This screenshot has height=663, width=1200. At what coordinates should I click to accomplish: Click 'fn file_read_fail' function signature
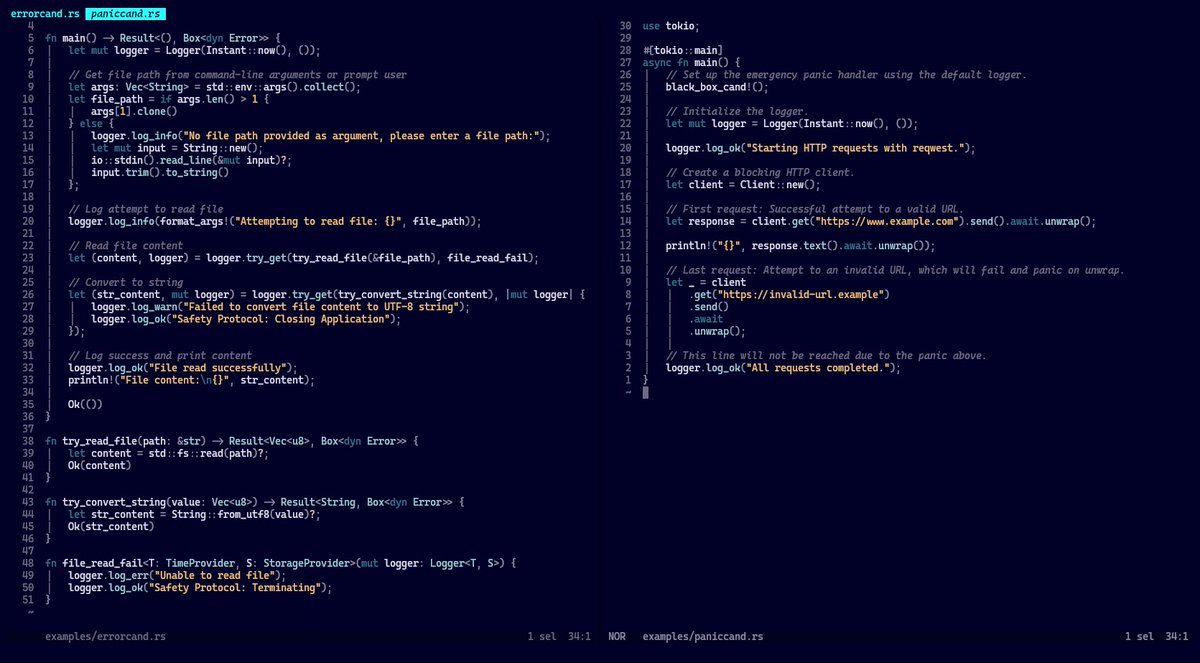(x=280, y=563)
